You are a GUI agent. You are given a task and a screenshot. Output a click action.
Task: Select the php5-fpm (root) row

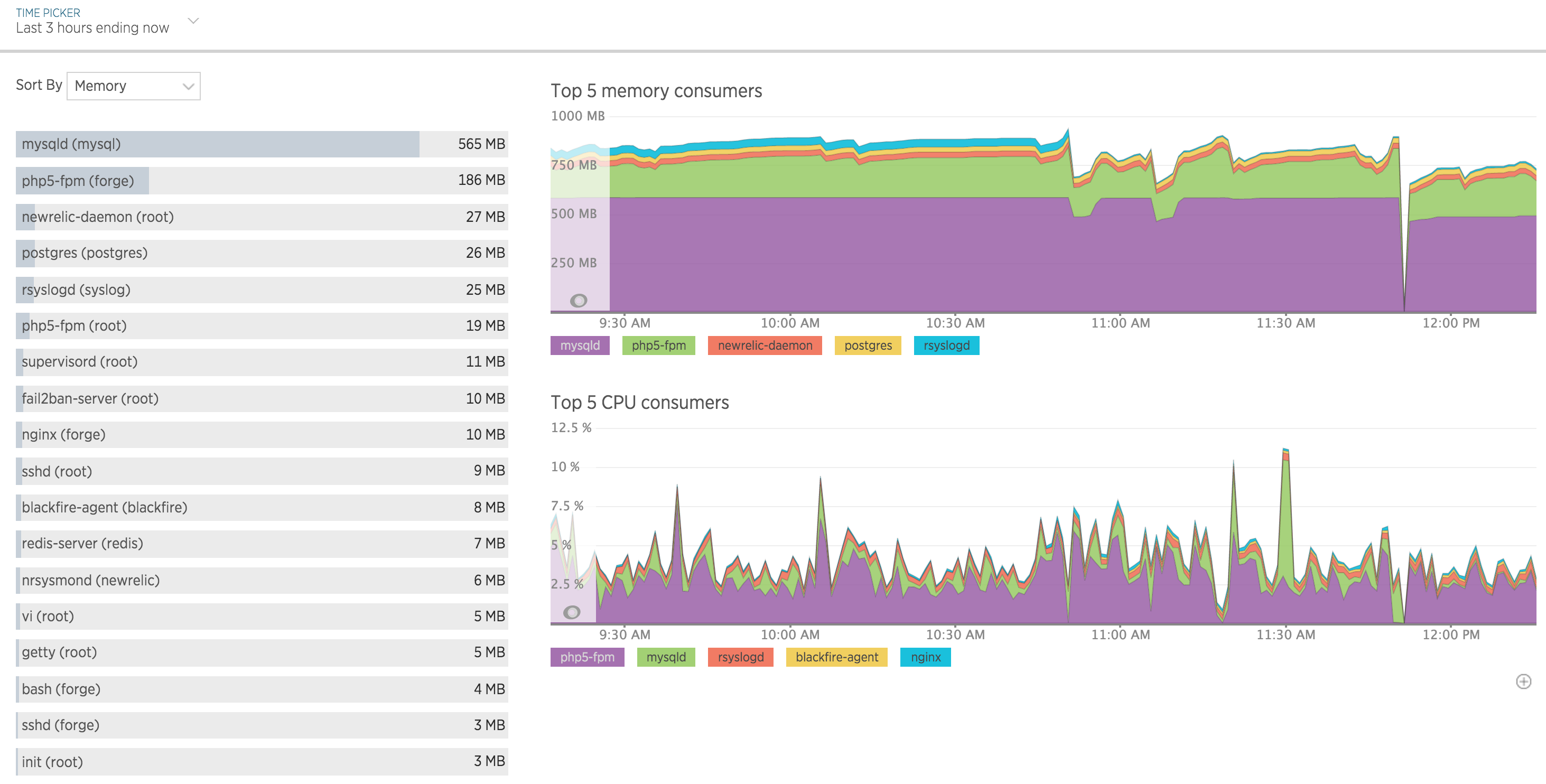pyautogui.click(x=262, y=325)
